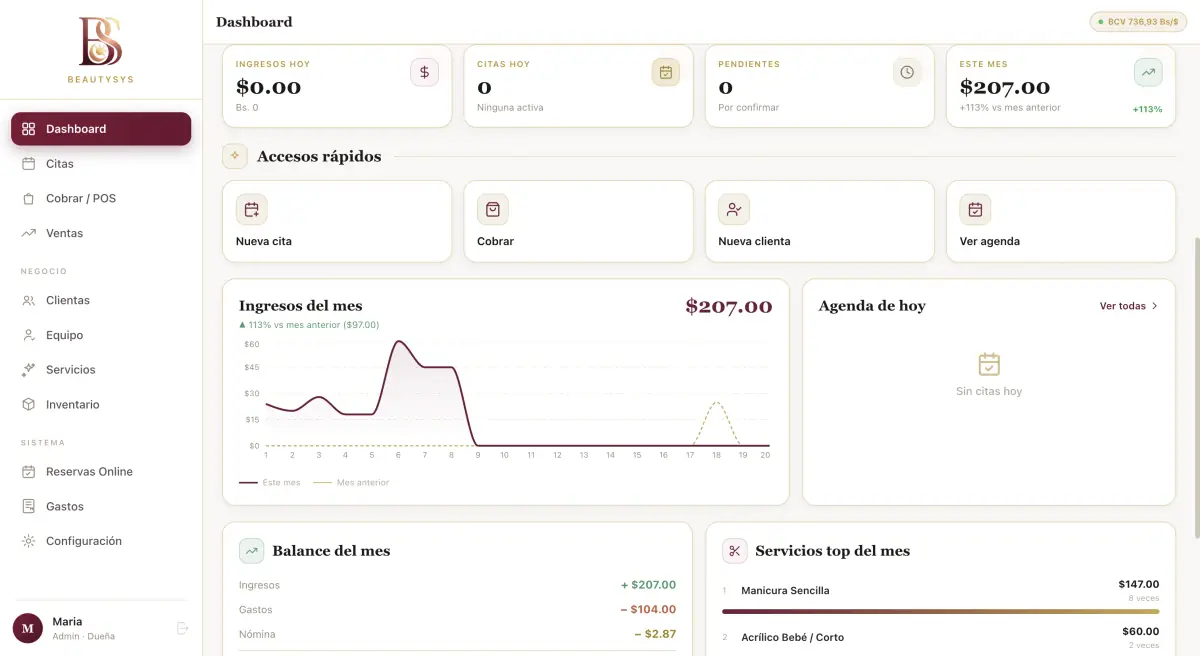Click the Pendientes Por confirmar card

tap(820, 86)
